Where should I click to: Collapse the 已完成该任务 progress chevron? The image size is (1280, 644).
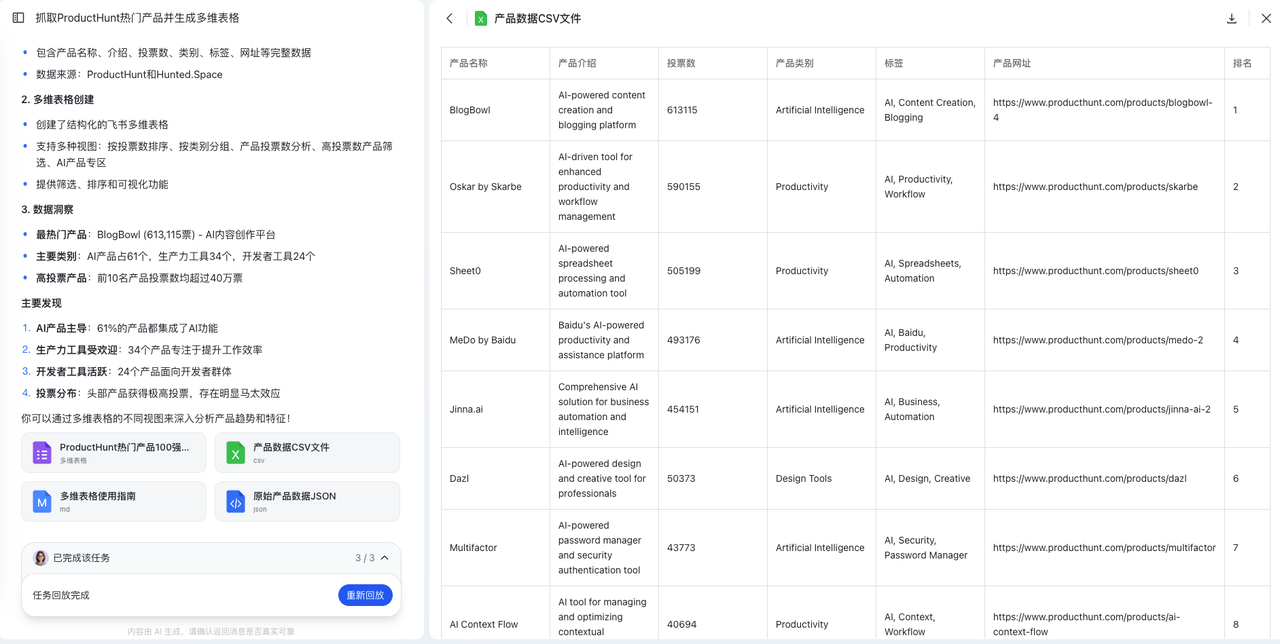385,558
